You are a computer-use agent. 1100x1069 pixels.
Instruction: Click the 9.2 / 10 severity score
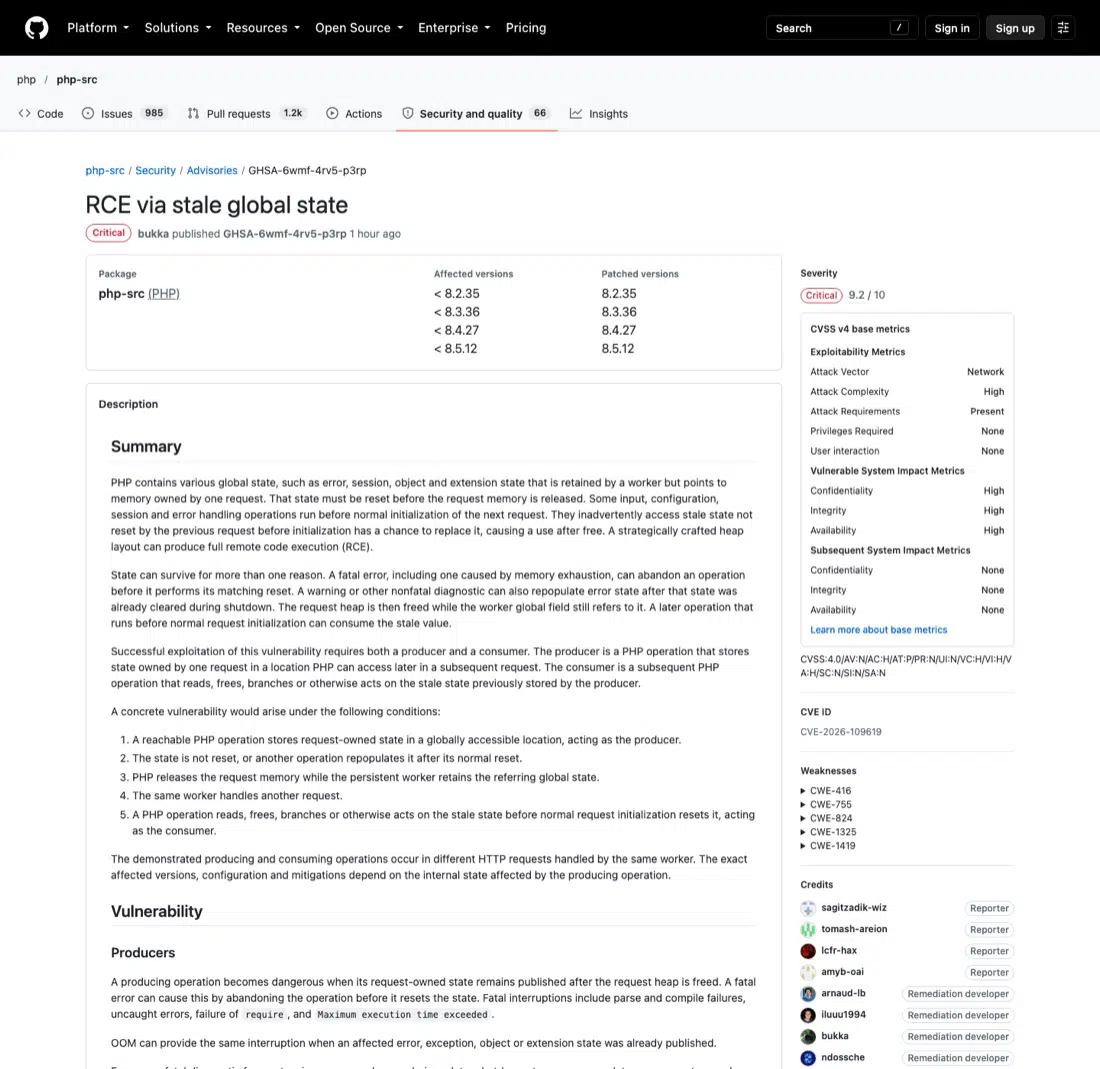(866, 295)
